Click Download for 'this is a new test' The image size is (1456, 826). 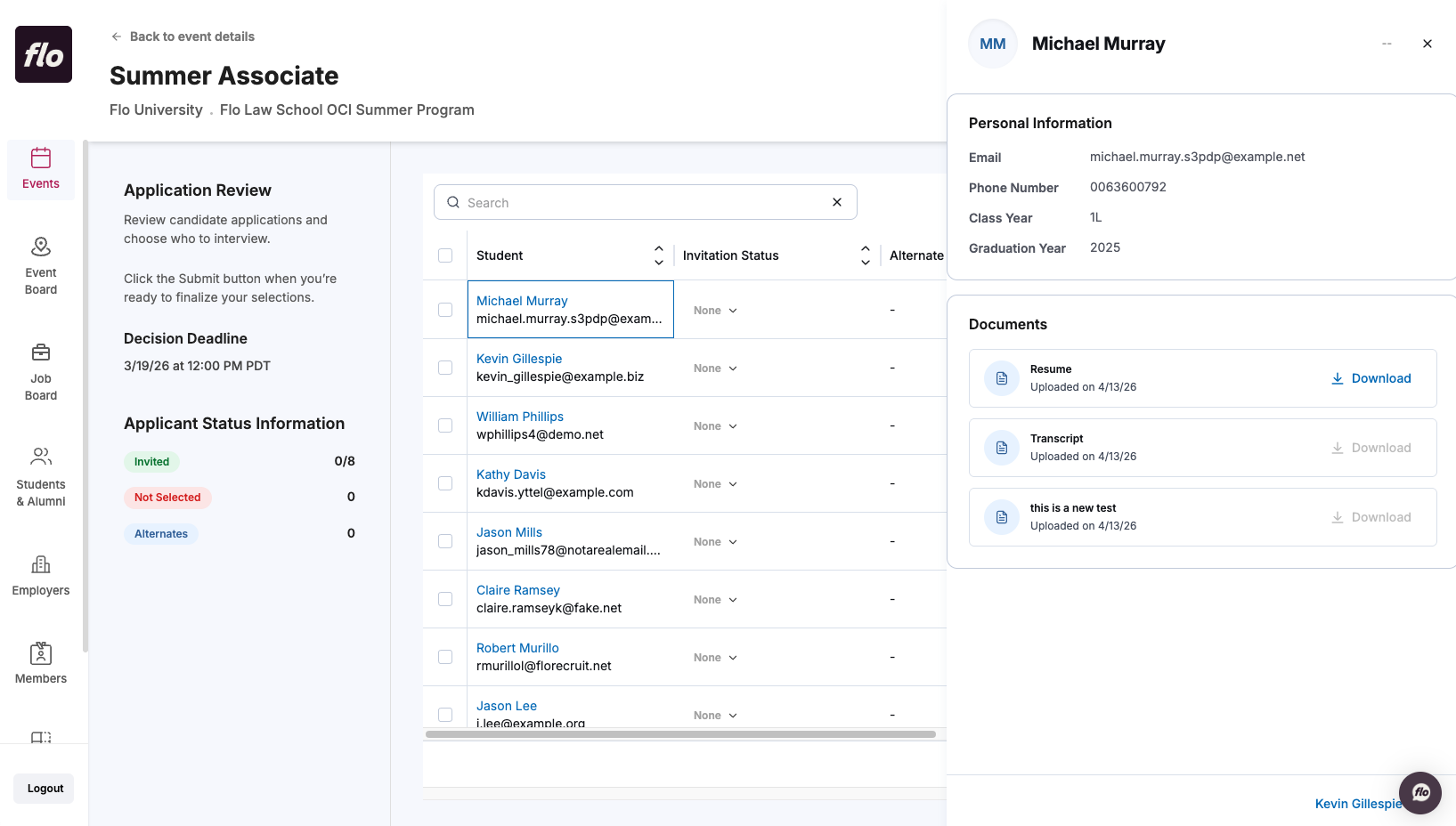tap(1371, 517)
